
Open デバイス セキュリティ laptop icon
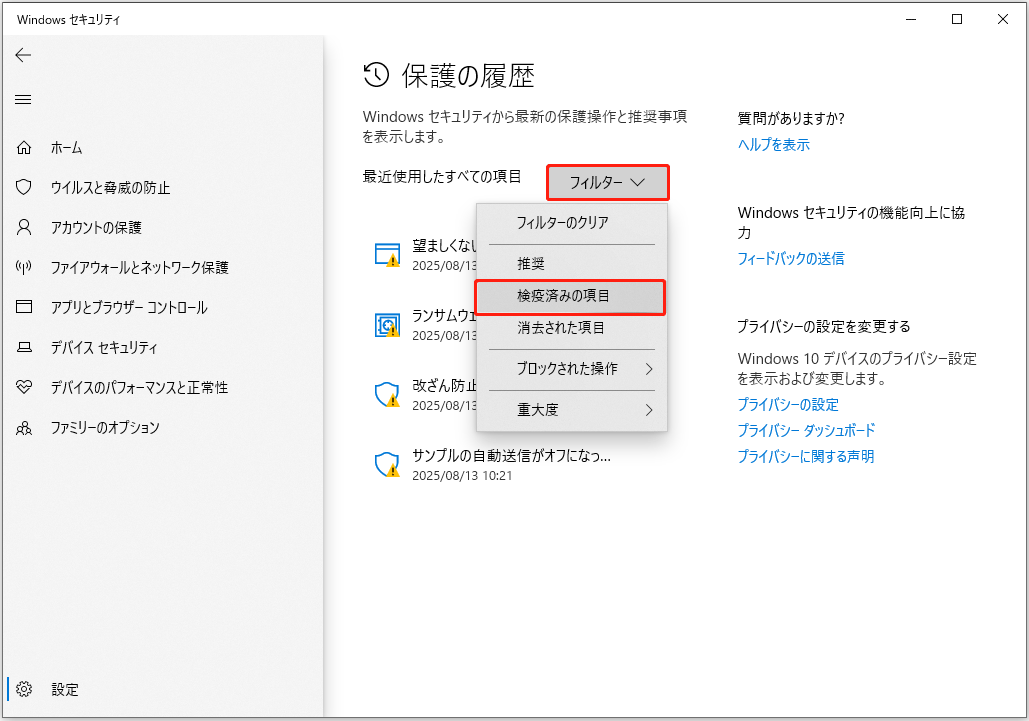pyautogui.click(x=25, y=348)
